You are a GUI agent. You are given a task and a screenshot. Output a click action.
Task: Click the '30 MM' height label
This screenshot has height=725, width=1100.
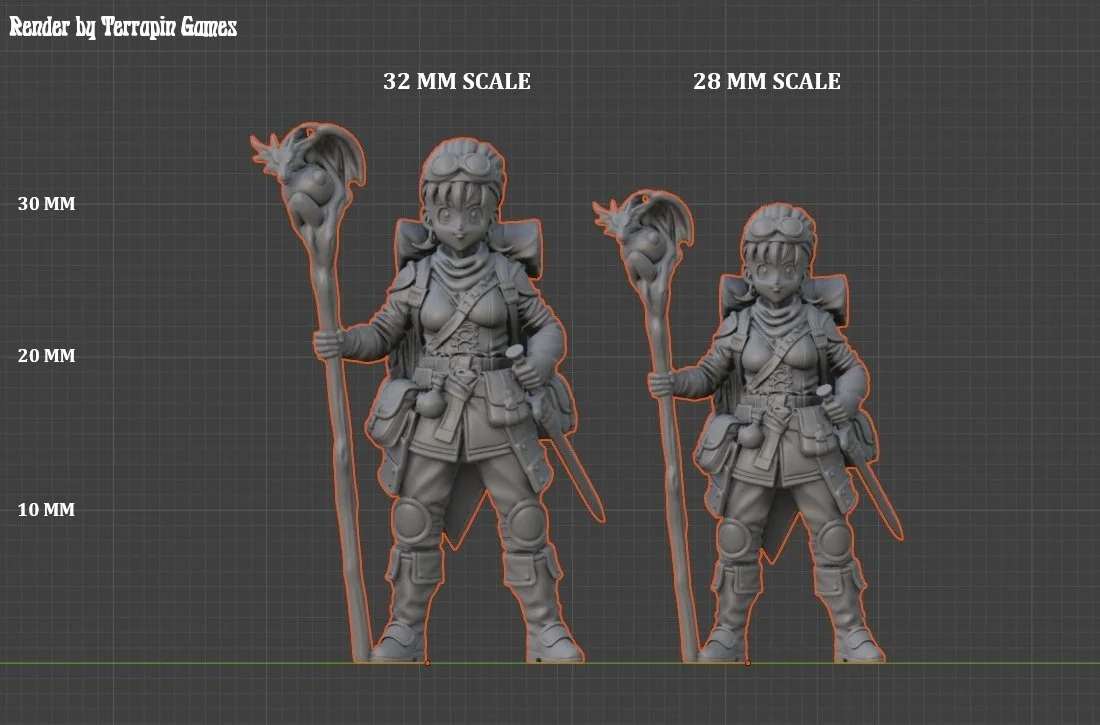coord(46,204)
